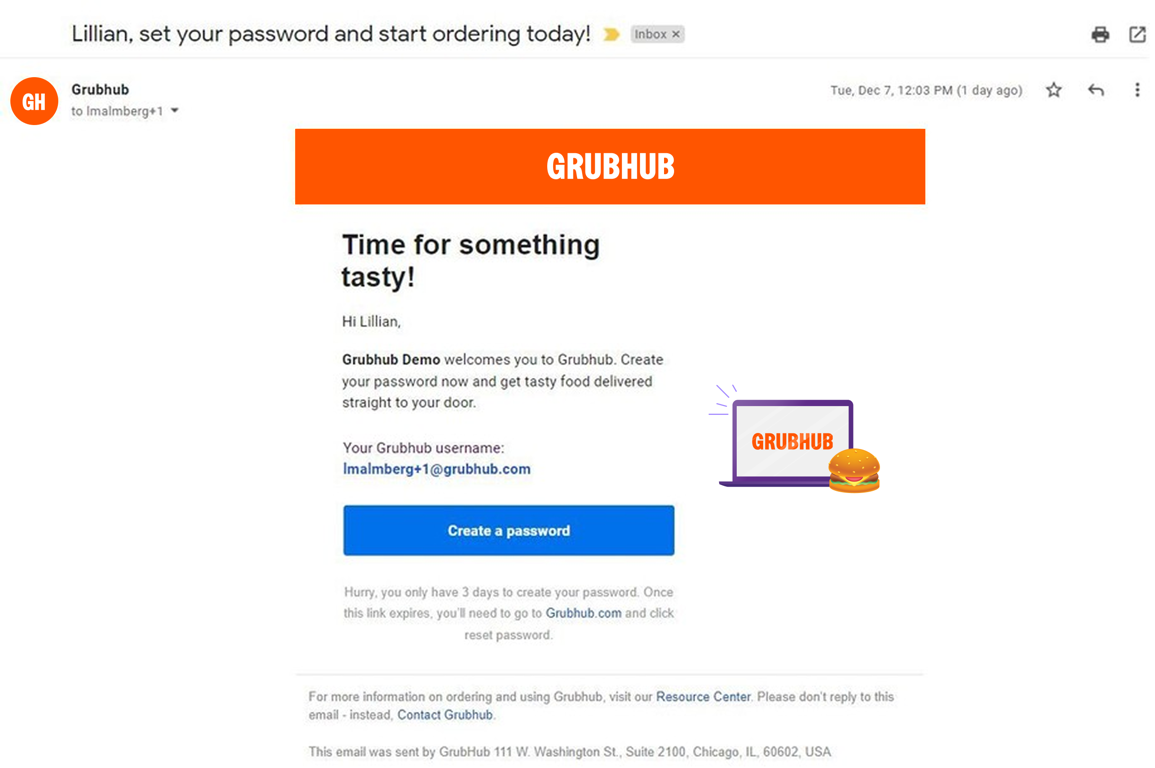The height and width of the screenshot is (768, 1155).
Task: Visit the Resource Center link
Action: [x=703, y=697]
